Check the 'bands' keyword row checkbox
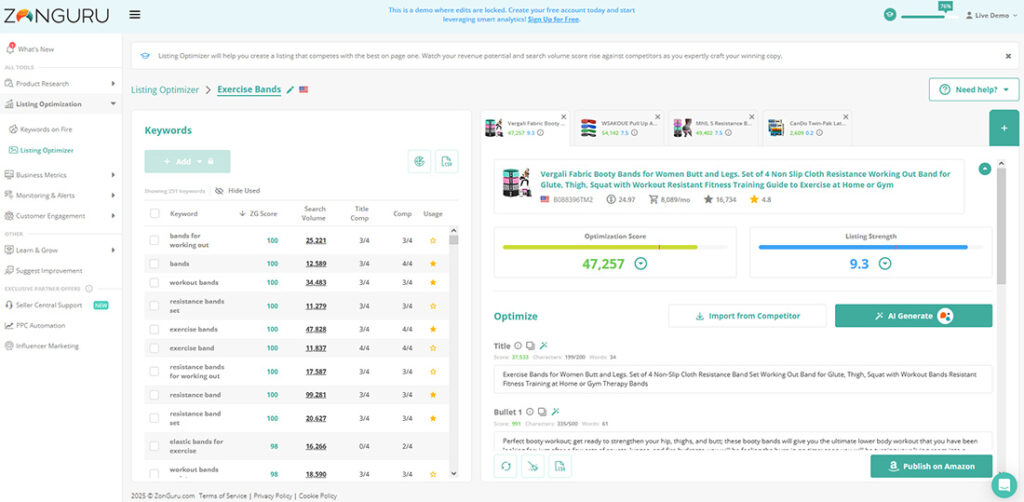Screen dimensions: 1024x502 click(154, 264)
